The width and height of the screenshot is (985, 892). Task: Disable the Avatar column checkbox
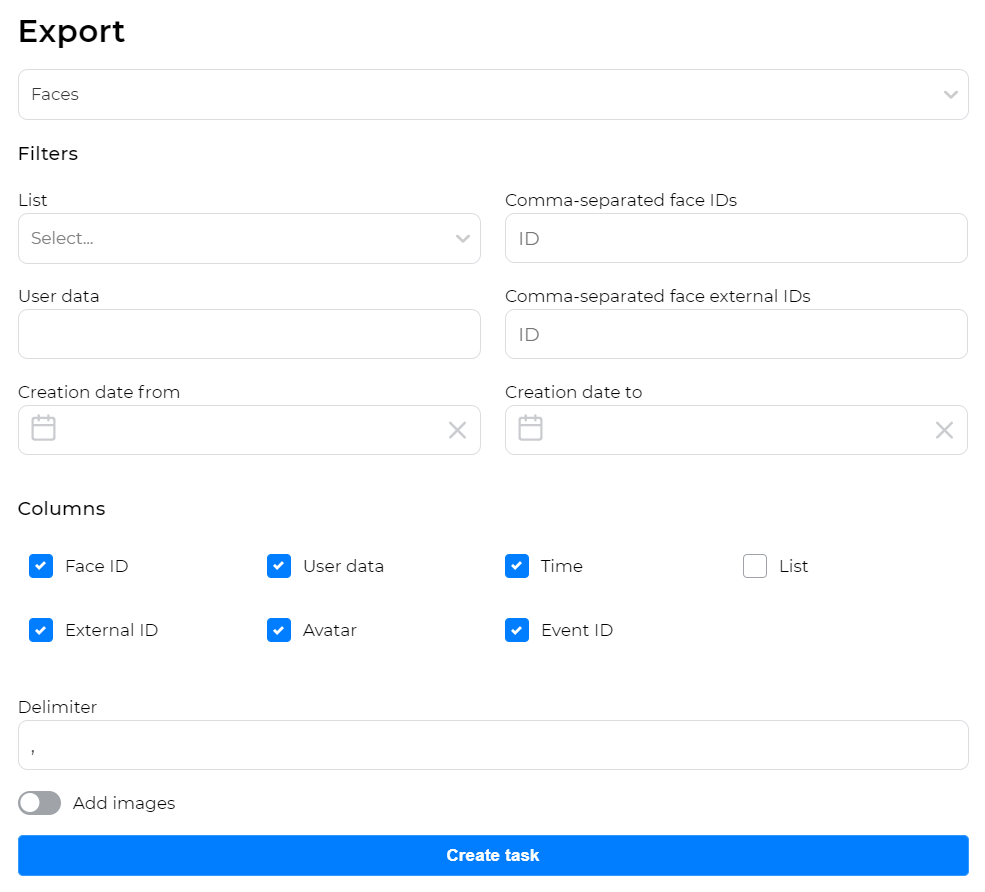point(279,630)
